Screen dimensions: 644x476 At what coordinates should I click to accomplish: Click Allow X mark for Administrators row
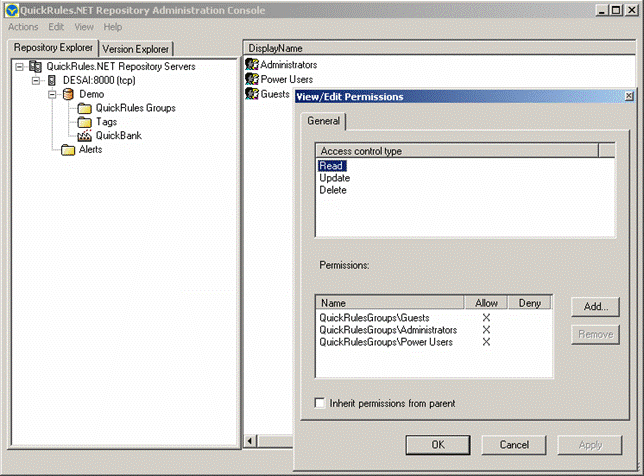point(486,330)
